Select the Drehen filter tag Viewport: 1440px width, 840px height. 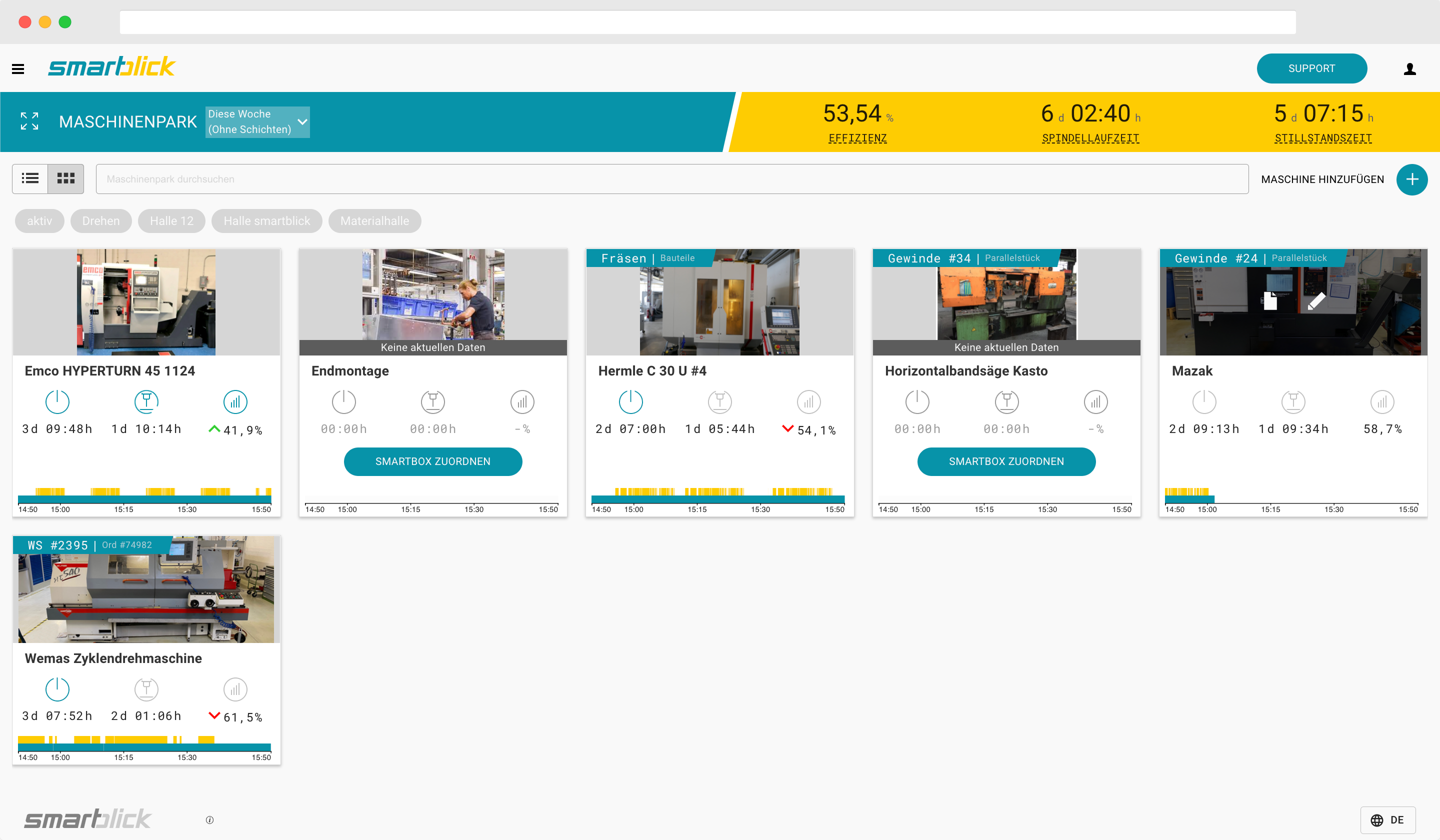101,221
